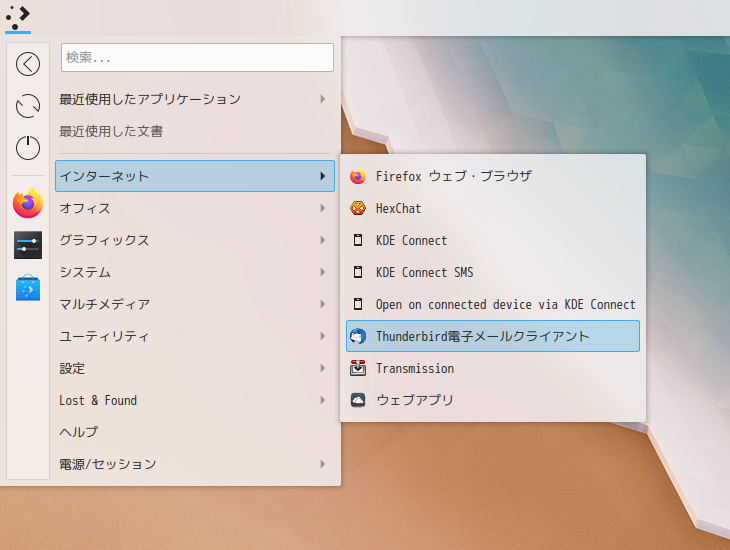Viewport: 730px width, 550px height.
Task: Open the グラフィックス category
Action: (195, 240)
